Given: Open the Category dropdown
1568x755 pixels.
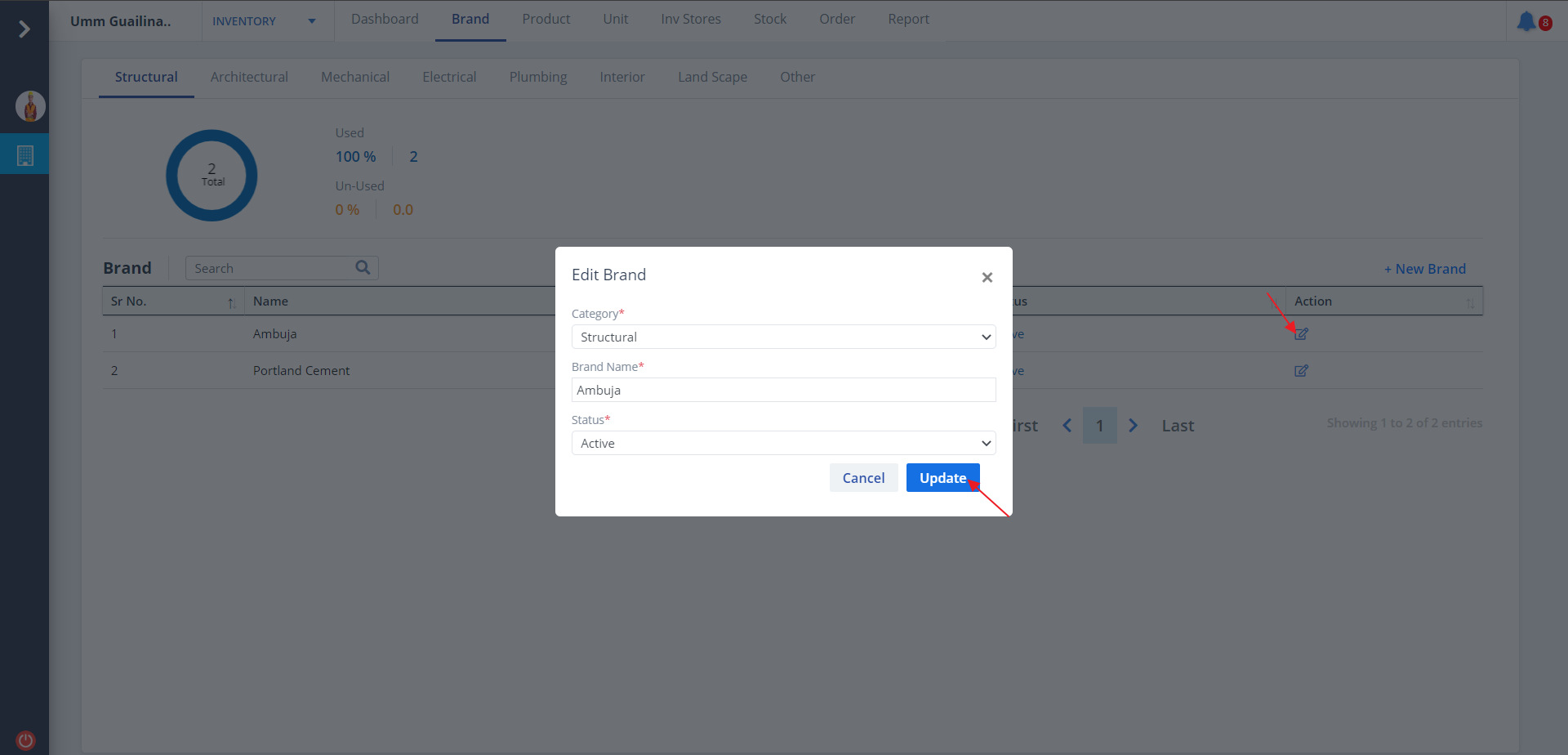Looking at the screenshot, I should 783,337.
